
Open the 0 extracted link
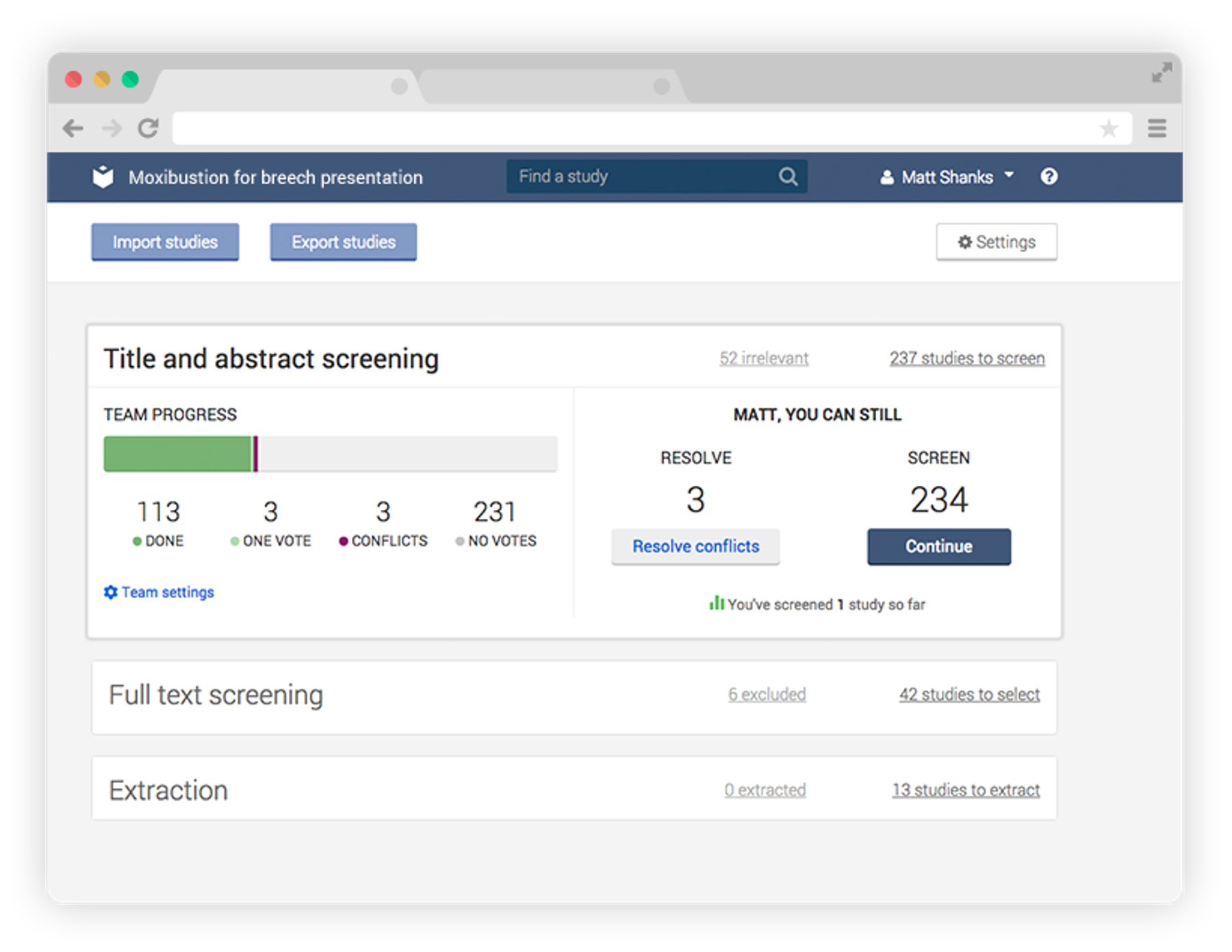click(765, 790)
